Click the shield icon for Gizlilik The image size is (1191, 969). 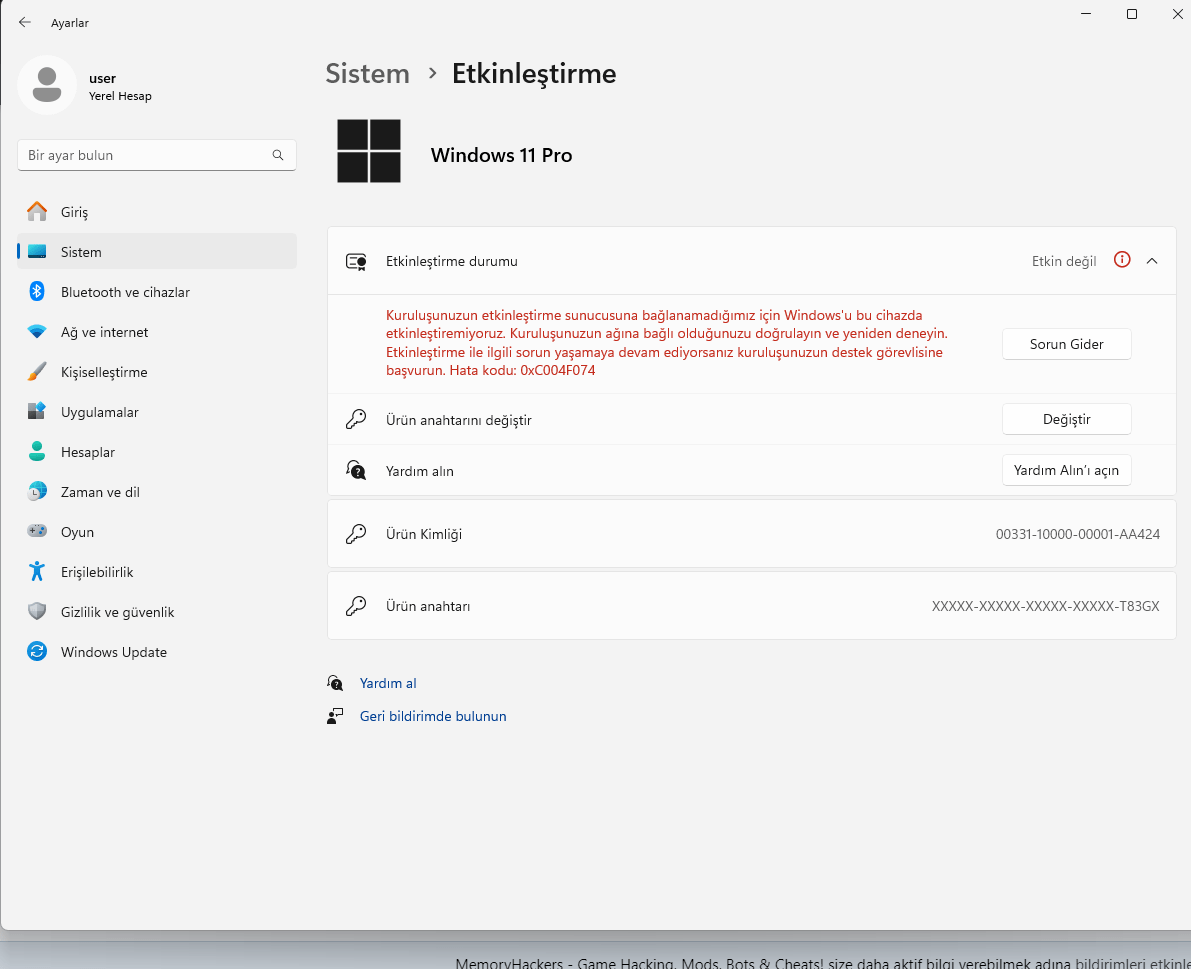(36, 611)
